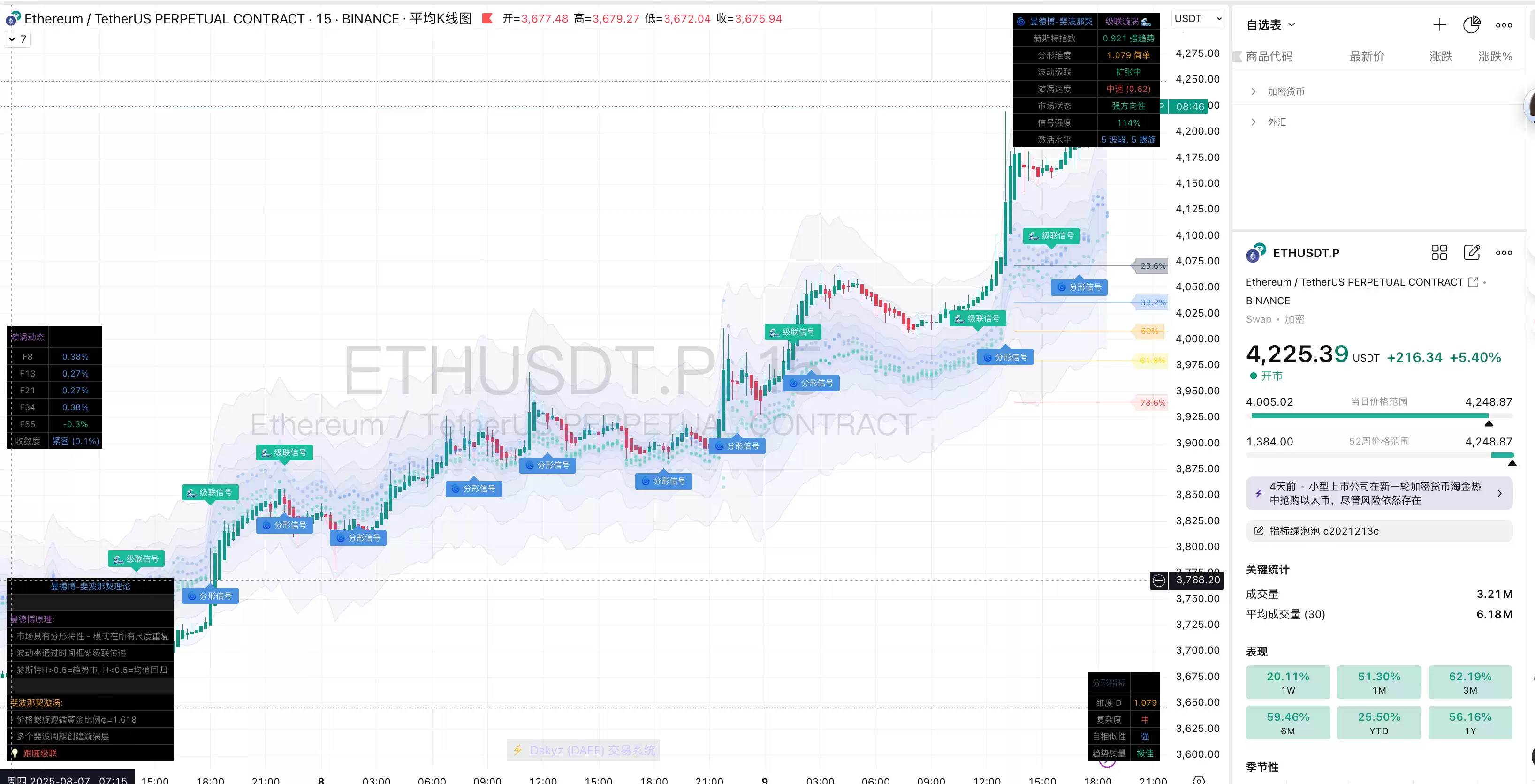Screen dimensions: 1535x784
Task: Open the more-options dots beside ETHUSDT.P
Action: point(1504,253)
